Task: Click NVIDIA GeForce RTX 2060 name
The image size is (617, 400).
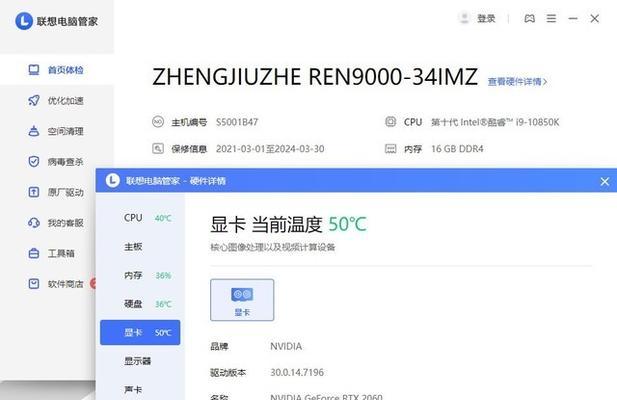Action: click(x=326, y=396)
